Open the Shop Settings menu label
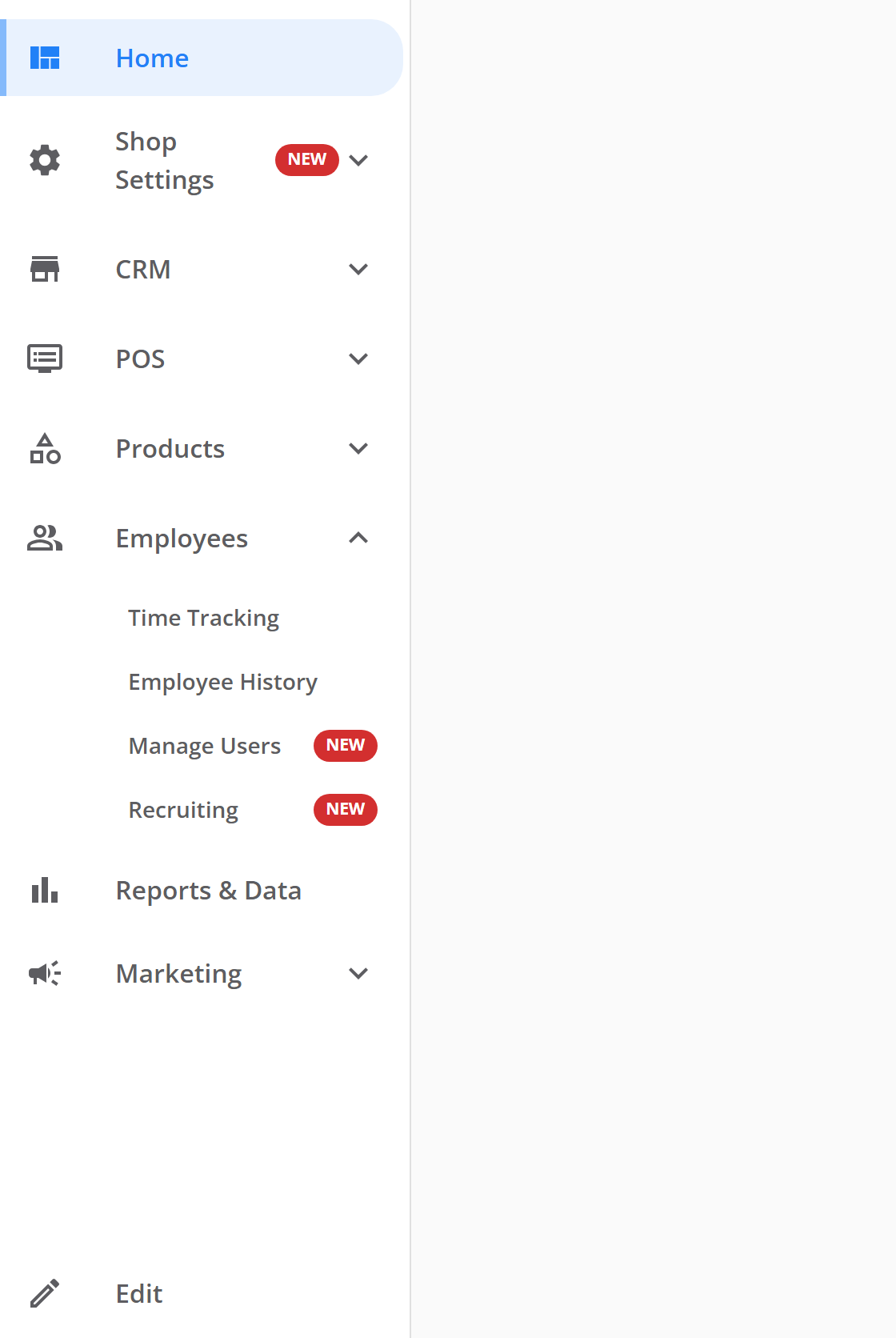This screenshot has width=896, height=1338. [x=165, y=161]
